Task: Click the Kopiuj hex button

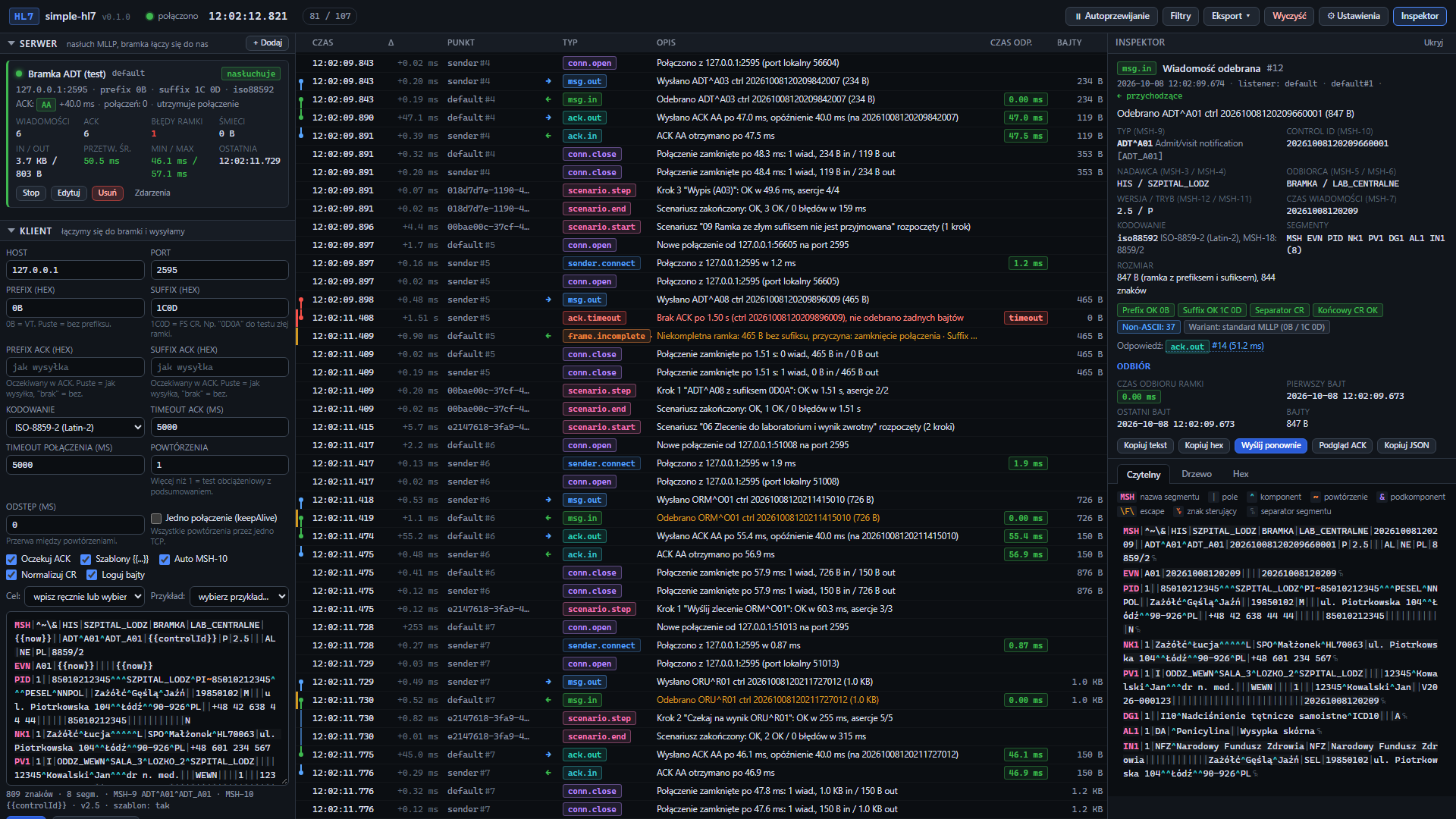Action: pyautogui.click(x=1203, y=446)
